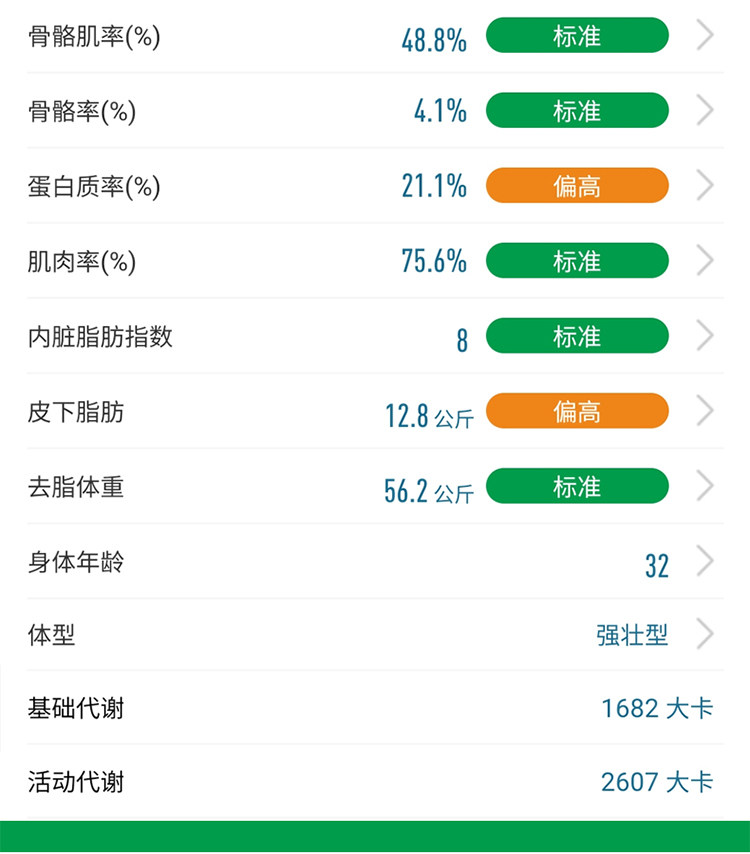Open the 皮下脂肪 row chevron
Image resolution: width=750 pixels, height=854 pixels.
705,411
